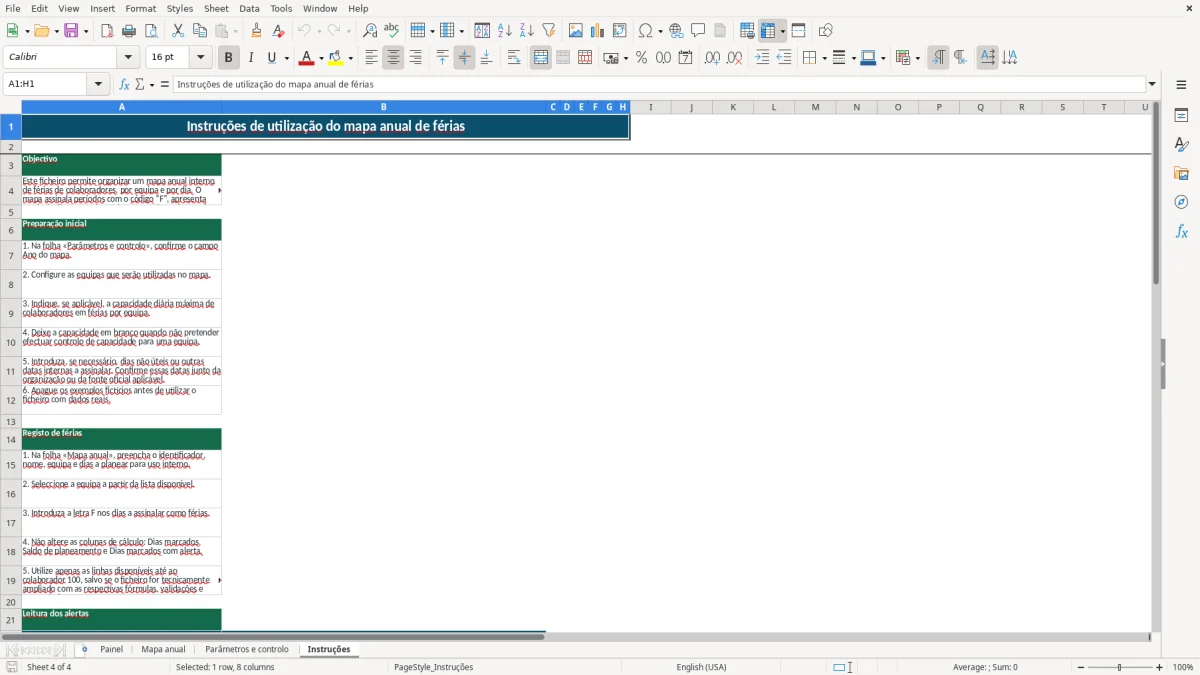1200x675 pixels.
Task: Open the Insert Chart tool
Action: 598,31
